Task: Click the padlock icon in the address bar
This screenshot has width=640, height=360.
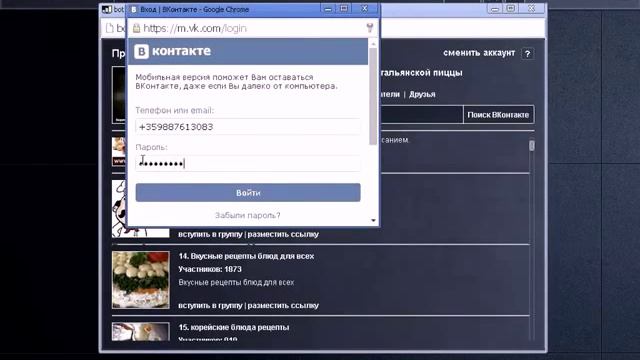Action: coord(136,28)
